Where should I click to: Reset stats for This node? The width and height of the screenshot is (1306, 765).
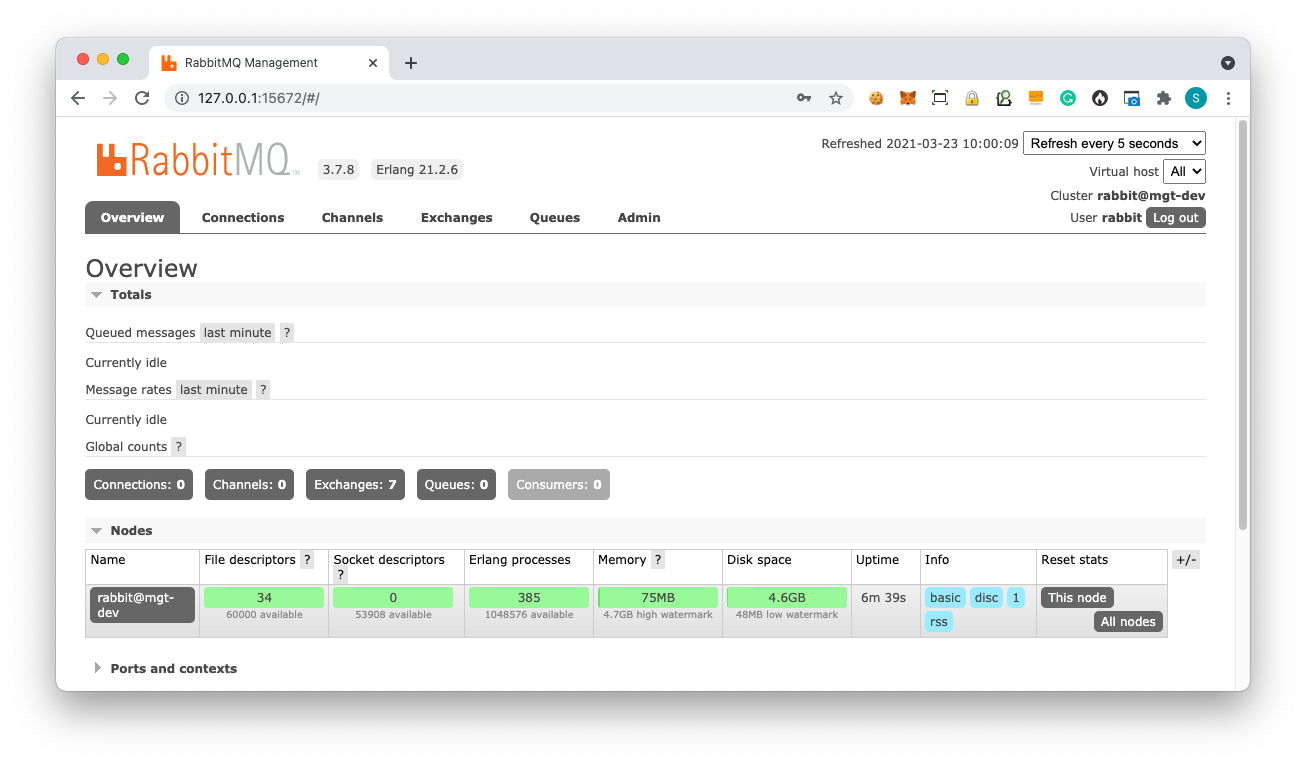pos(1077,598)
